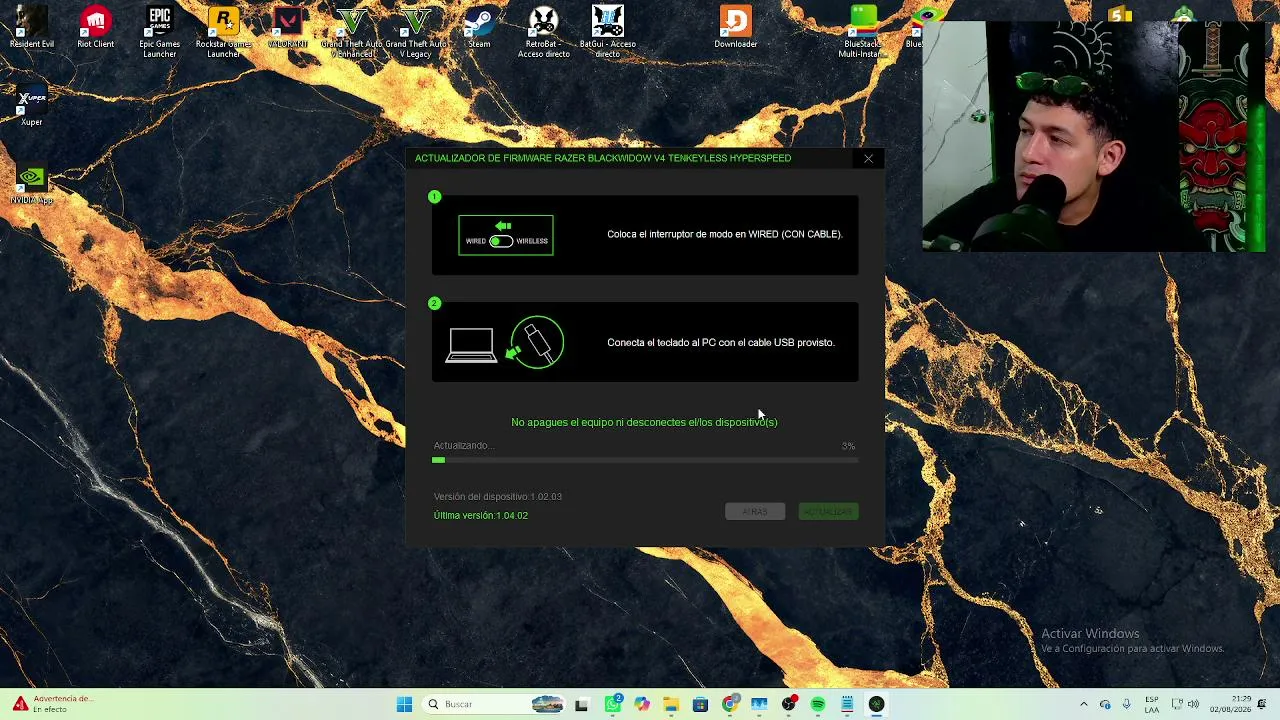Viewport: 1280px width, 720px height.
Task: Open WhatsApp from the taskbar
Action: pos(613,704)
